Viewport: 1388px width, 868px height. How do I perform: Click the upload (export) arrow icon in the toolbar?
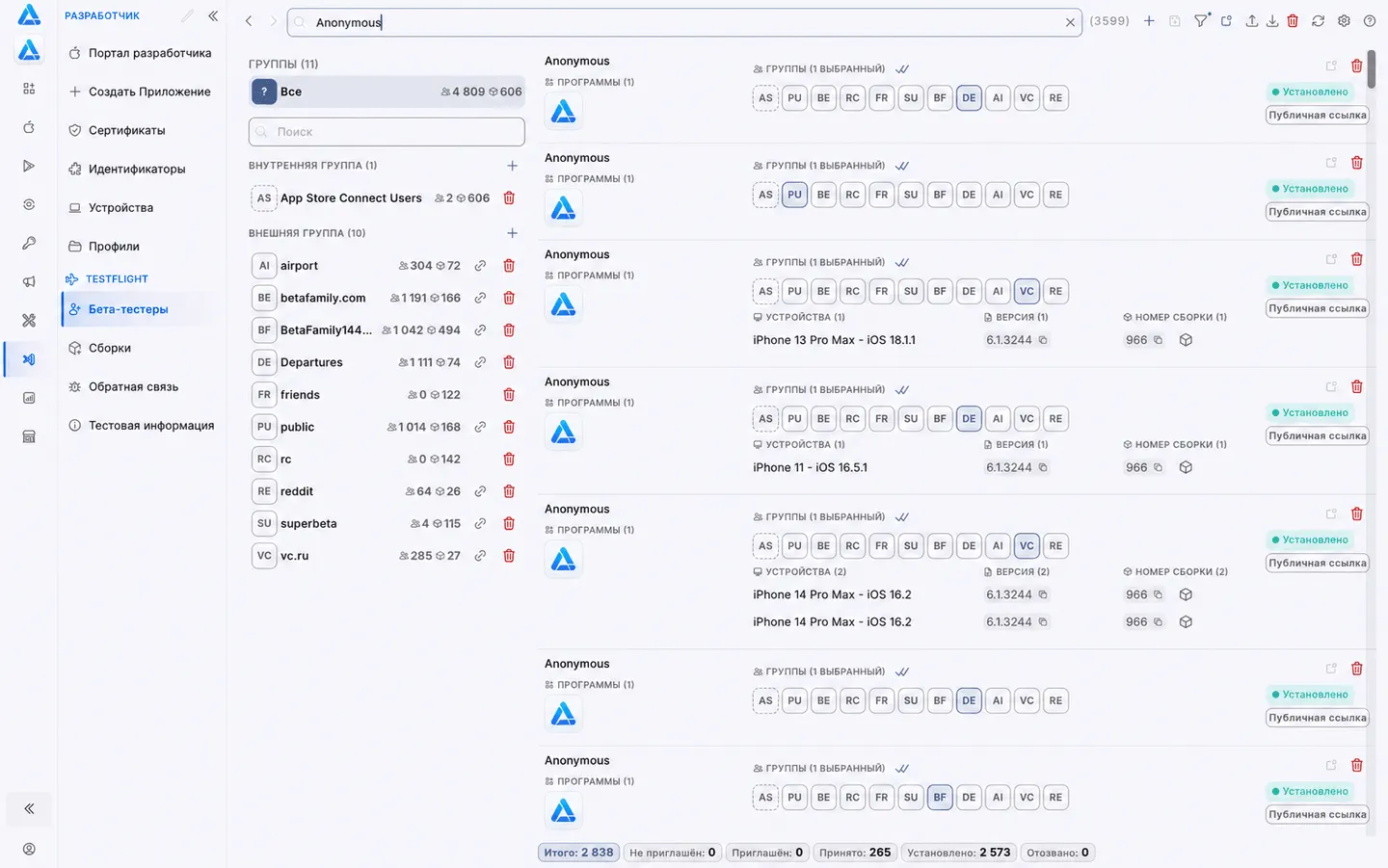pyautogui.click(x=1251, y=21)
